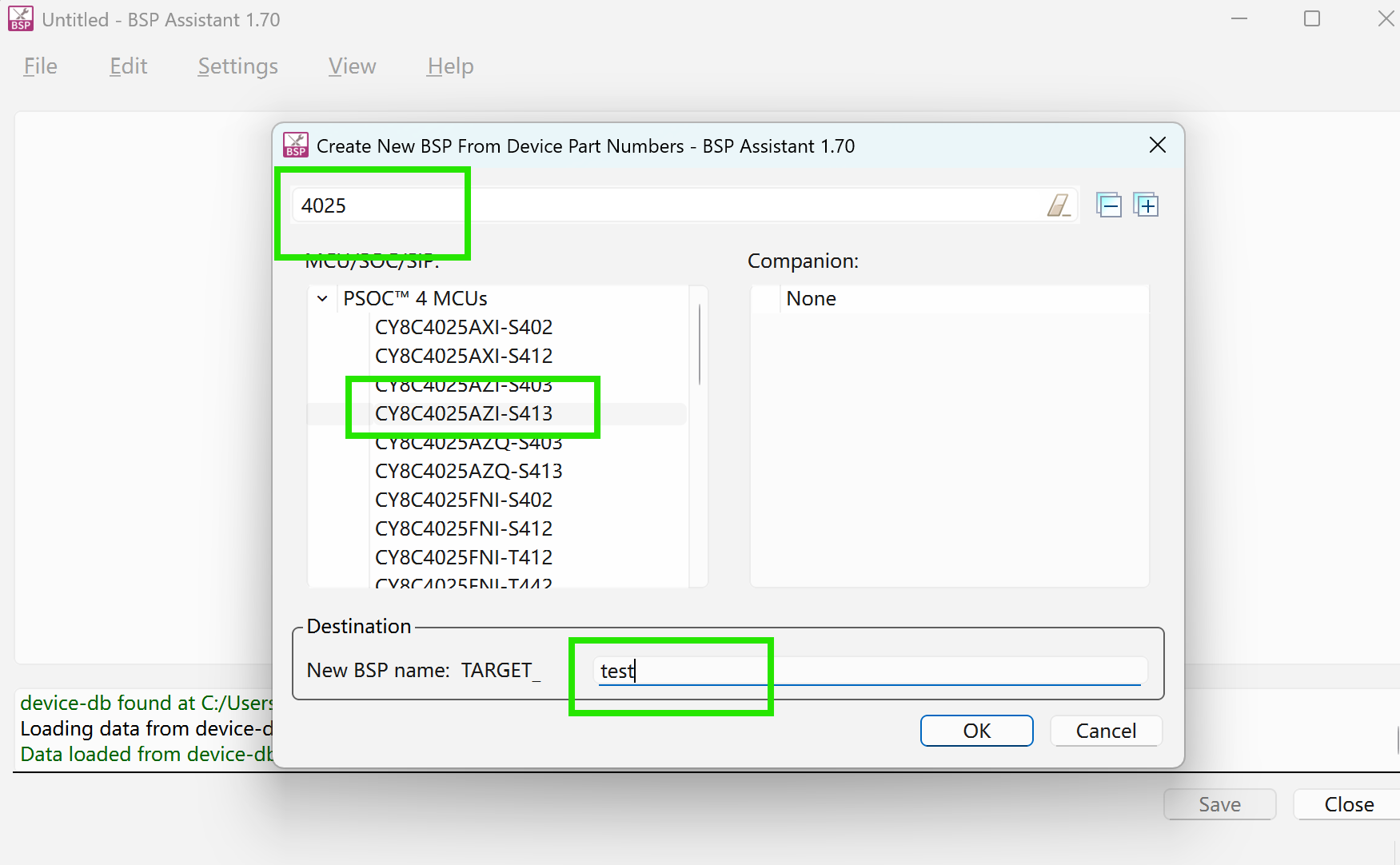Click the 'Companion:' label
This screenshot has height=865, width=1400.
[x=803, y=261]
